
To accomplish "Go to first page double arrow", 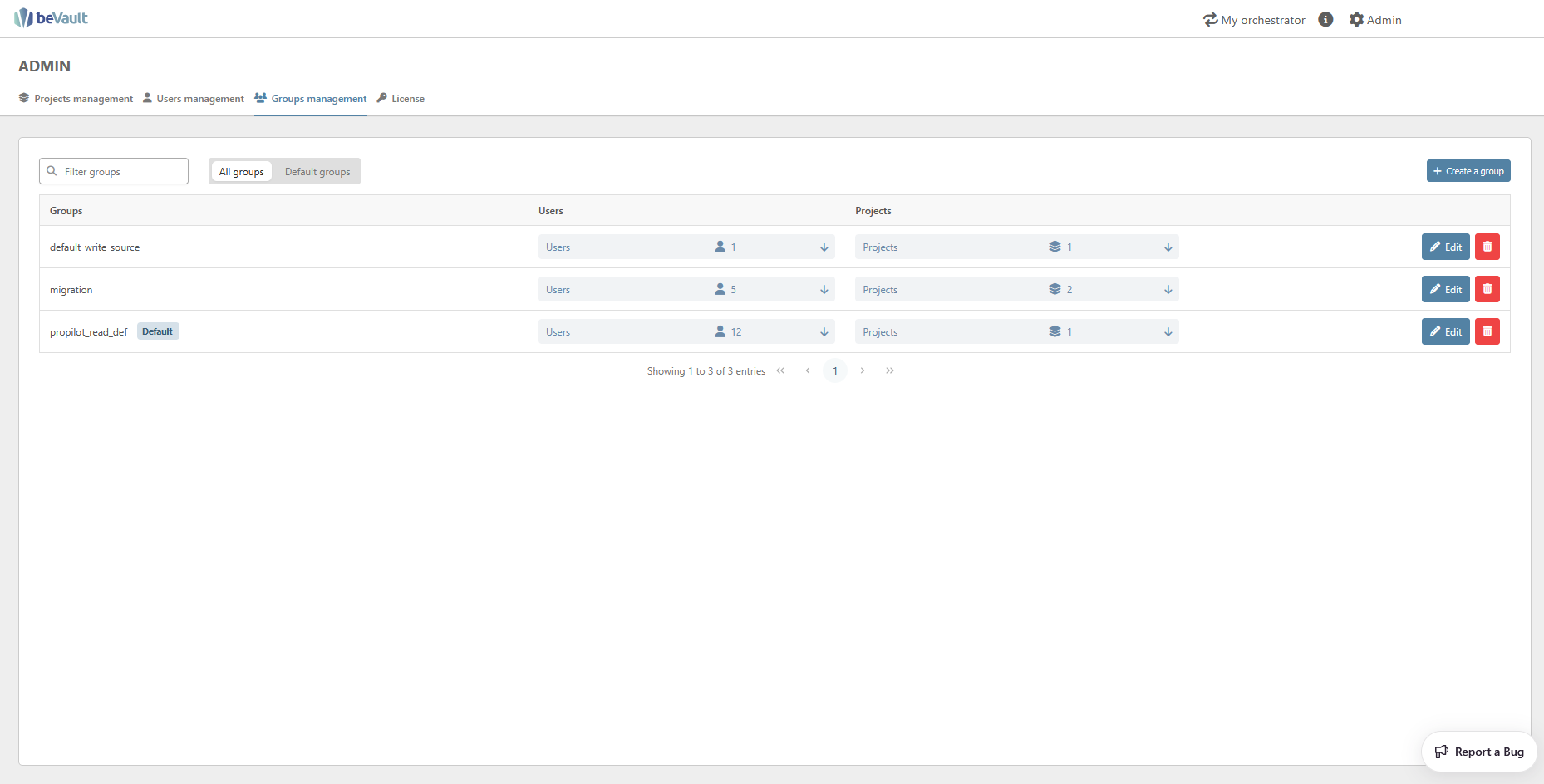I will click(x=780, y=370).
